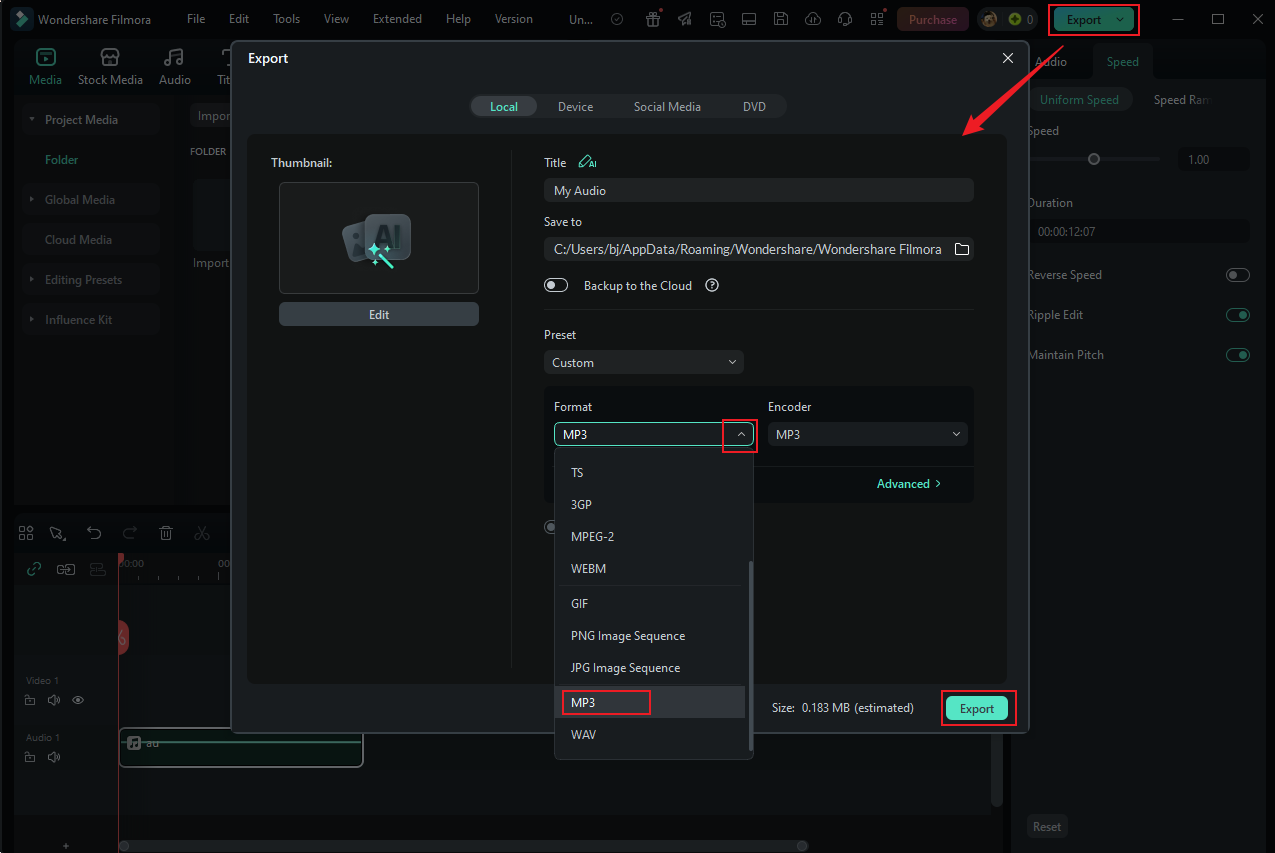Select WAV format option
This screenshot has width=1275, height=853.
click(650, 735)
